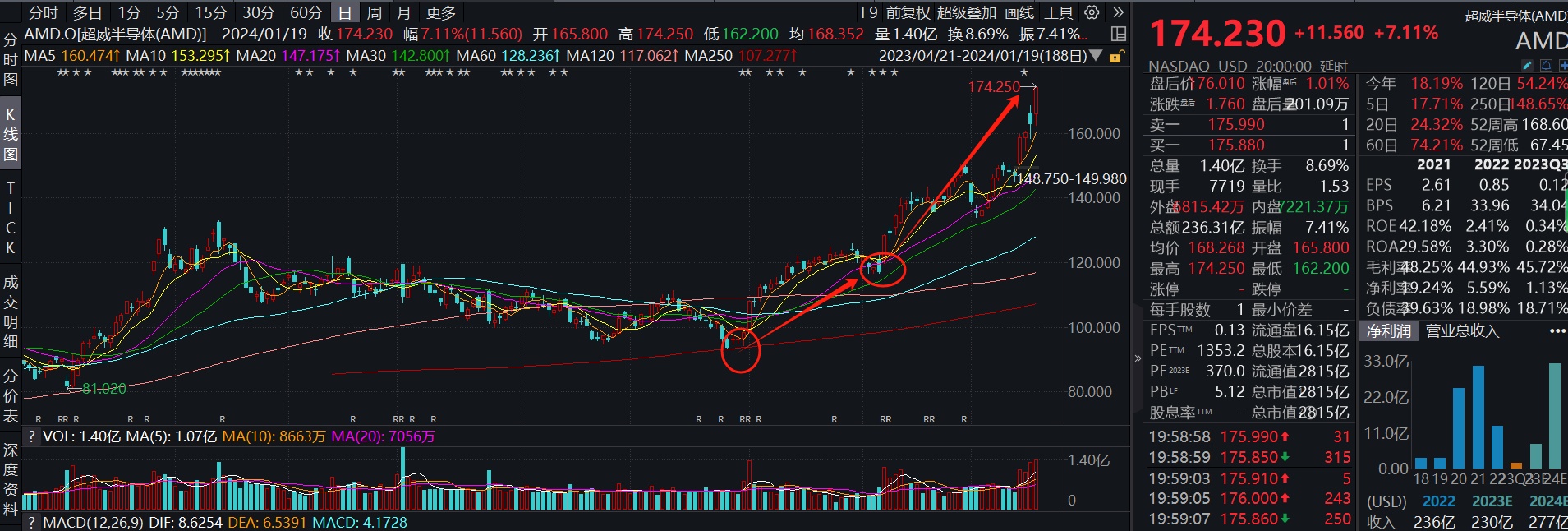Click the MA250 107.277 indicator label
This screenshot has height=531, width=1568.
pyautogui.click(x=740, y=56)
